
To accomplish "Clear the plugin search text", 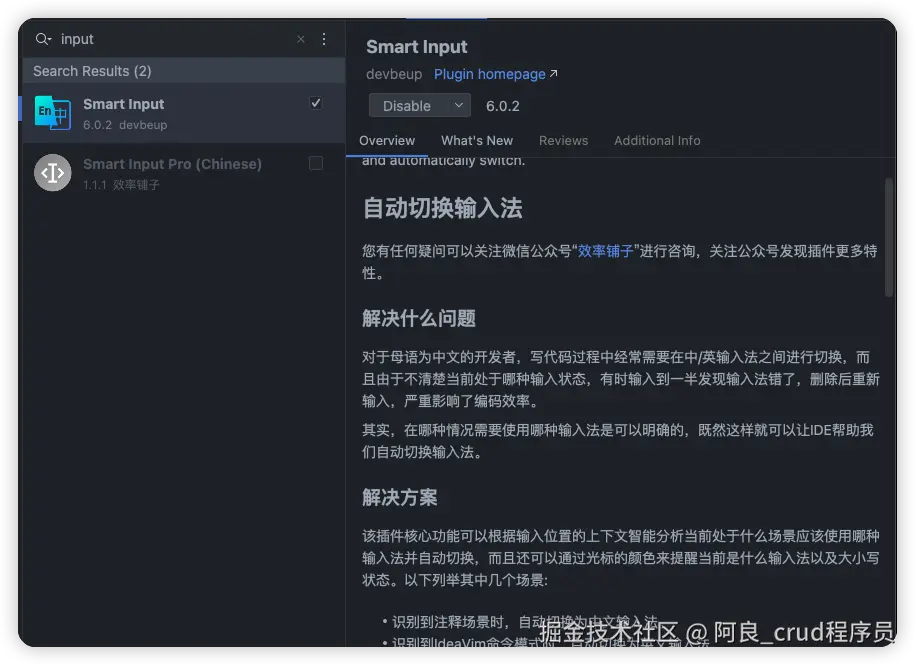I will pyautogui.click(x=301, y=39).
